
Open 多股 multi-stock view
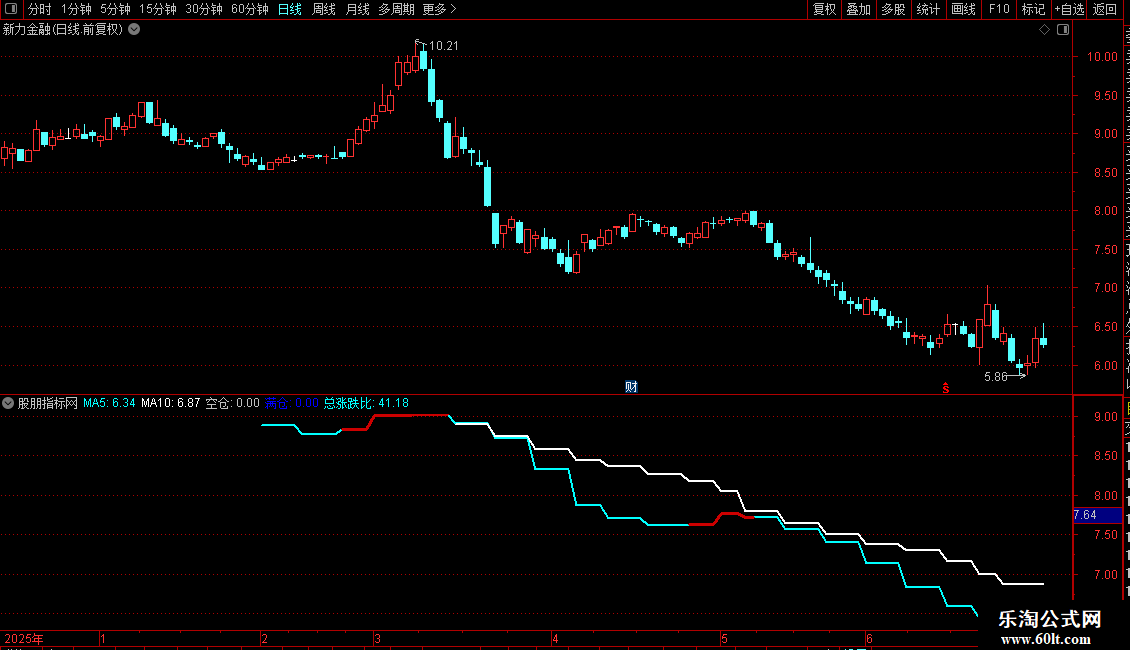point(893,9)
